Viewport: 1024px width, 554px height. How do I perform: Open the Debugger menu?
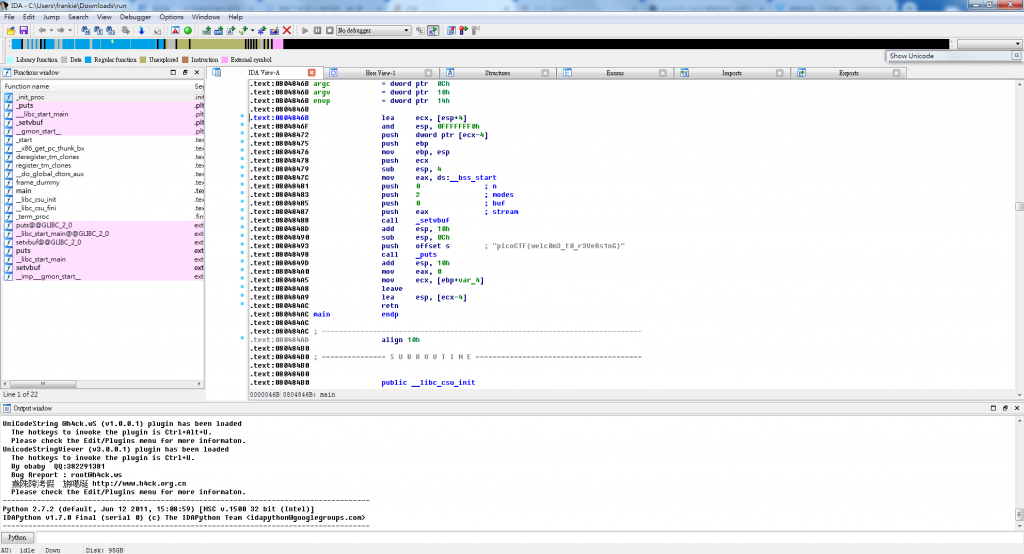click(x=135, y=17)
